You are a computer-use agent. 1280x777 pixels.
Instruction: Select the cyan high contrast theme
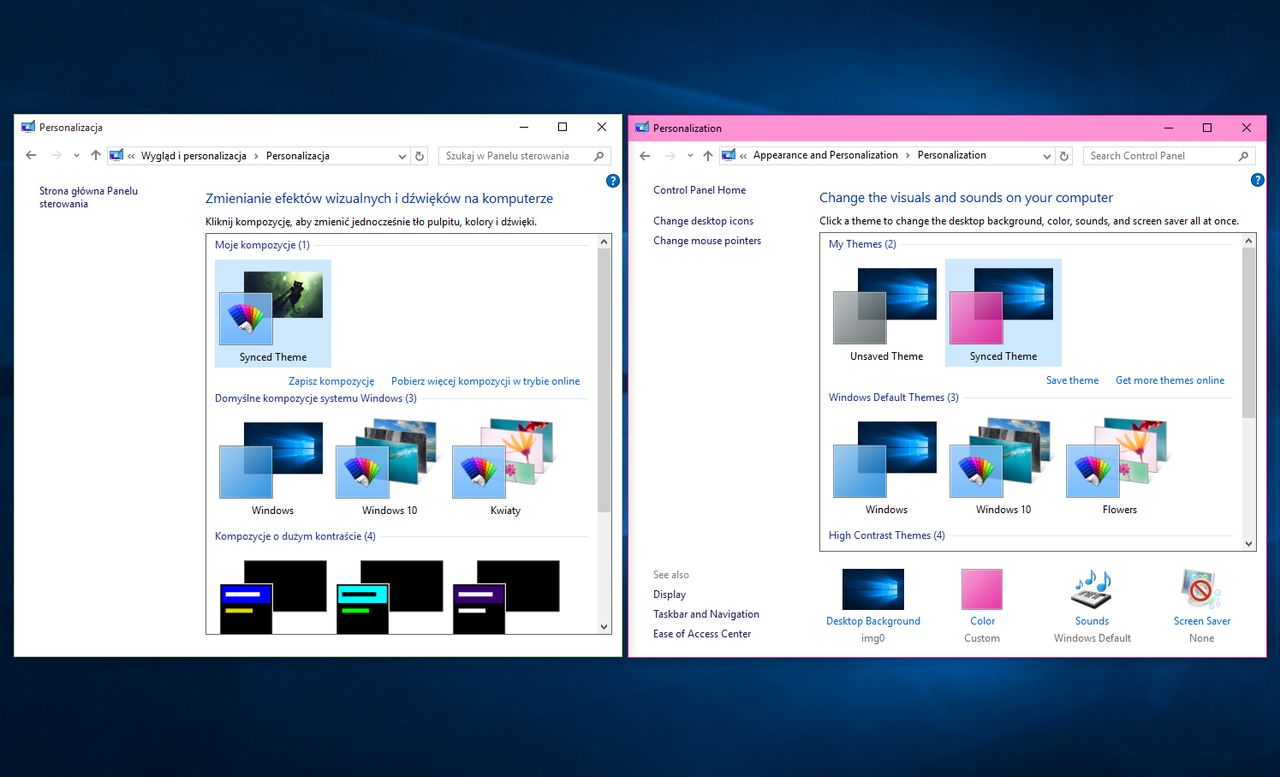[x=389, y=596]
